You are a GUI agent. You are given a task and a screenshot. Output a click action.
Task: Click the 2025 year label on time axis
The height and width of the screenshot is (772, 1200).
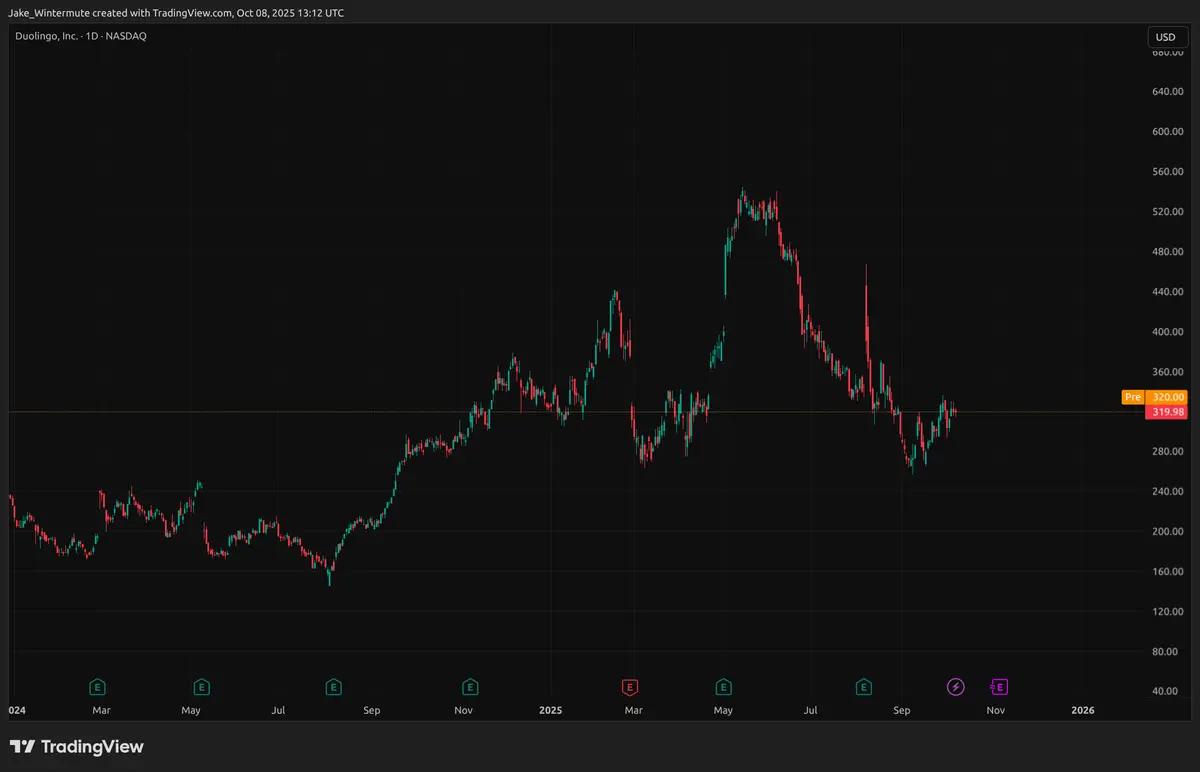coord(551,710)
